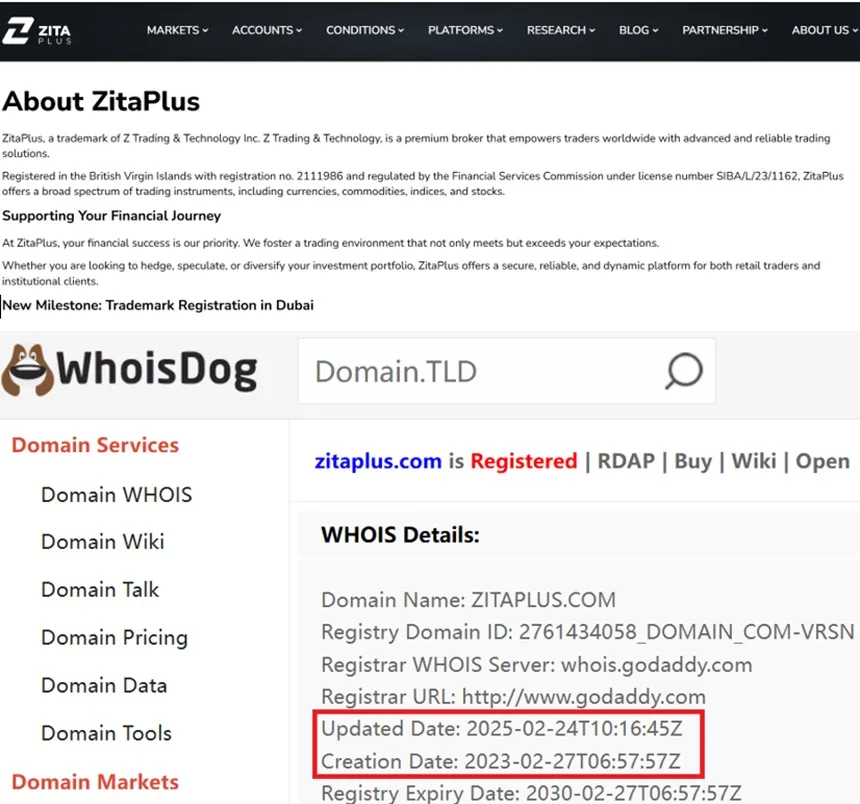This screenshot has height=804, width=860.
Task: Click the Registry Domain ID line
Action: 587,632
